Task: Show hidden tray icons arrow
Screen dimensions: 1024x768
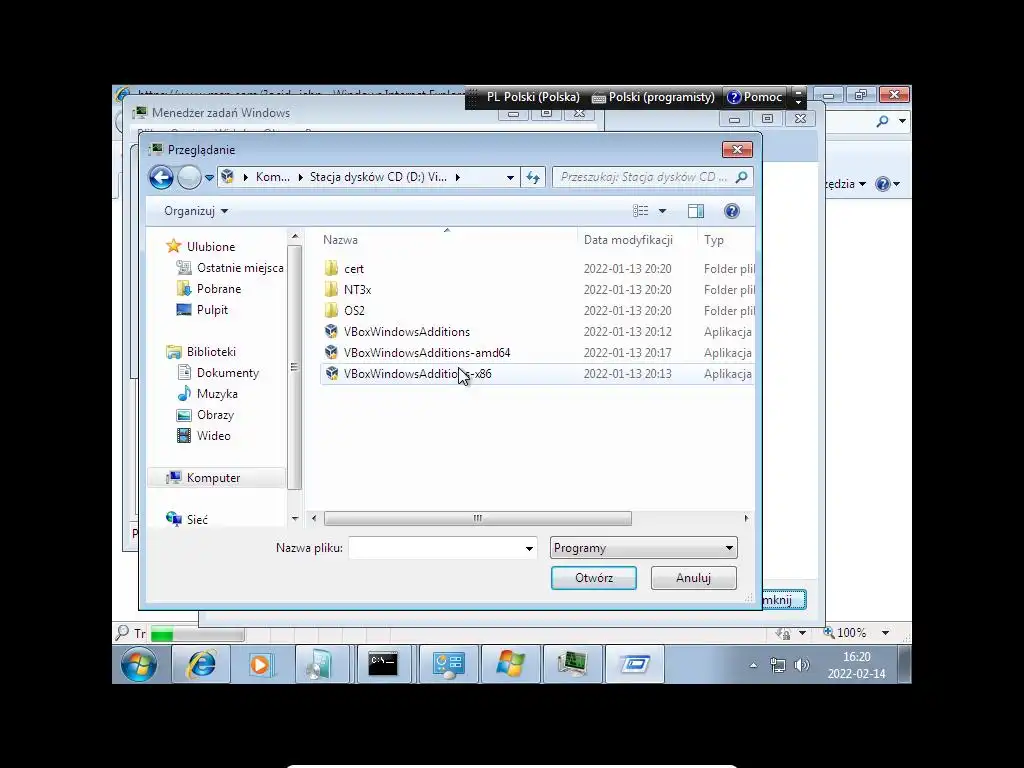Action: tap(753, 665)
